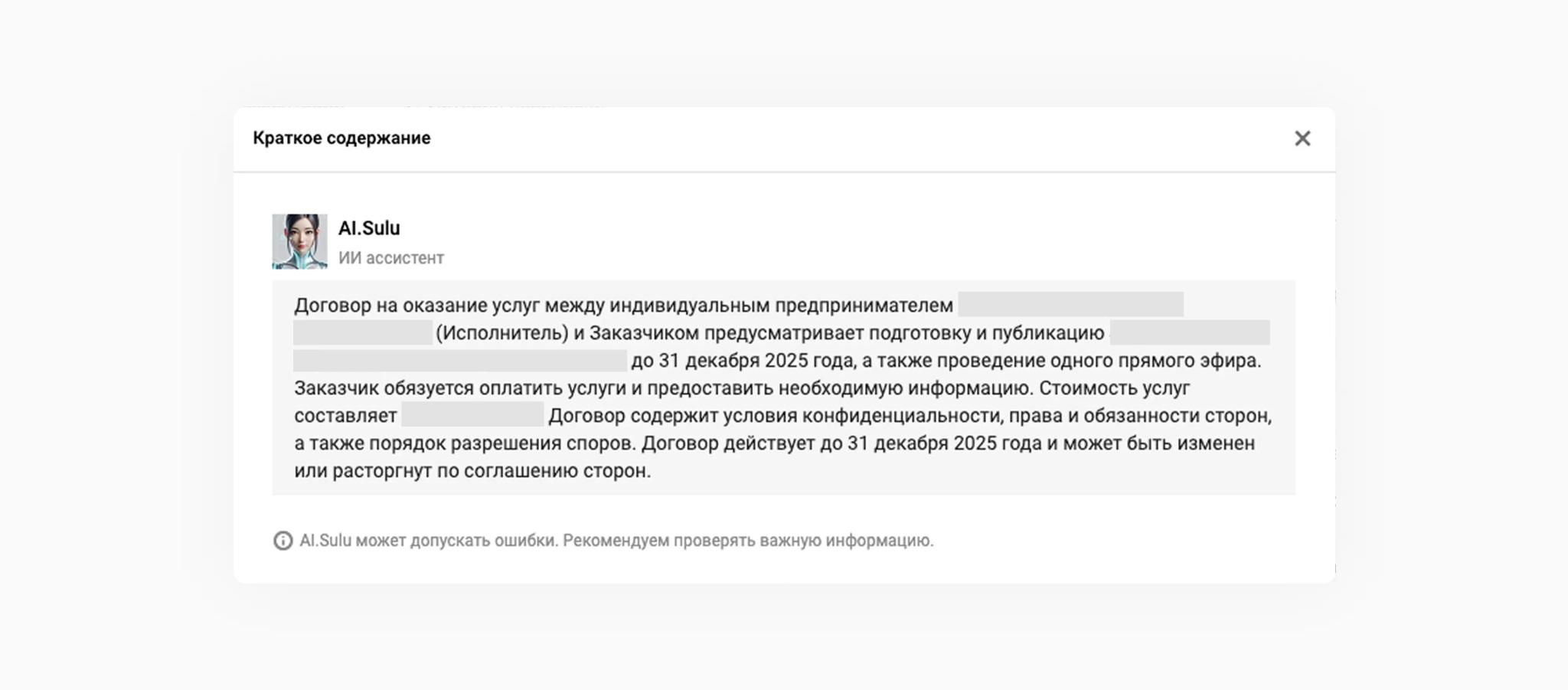Click the redacted block before (Исполнитель)

tap(363, 333)
